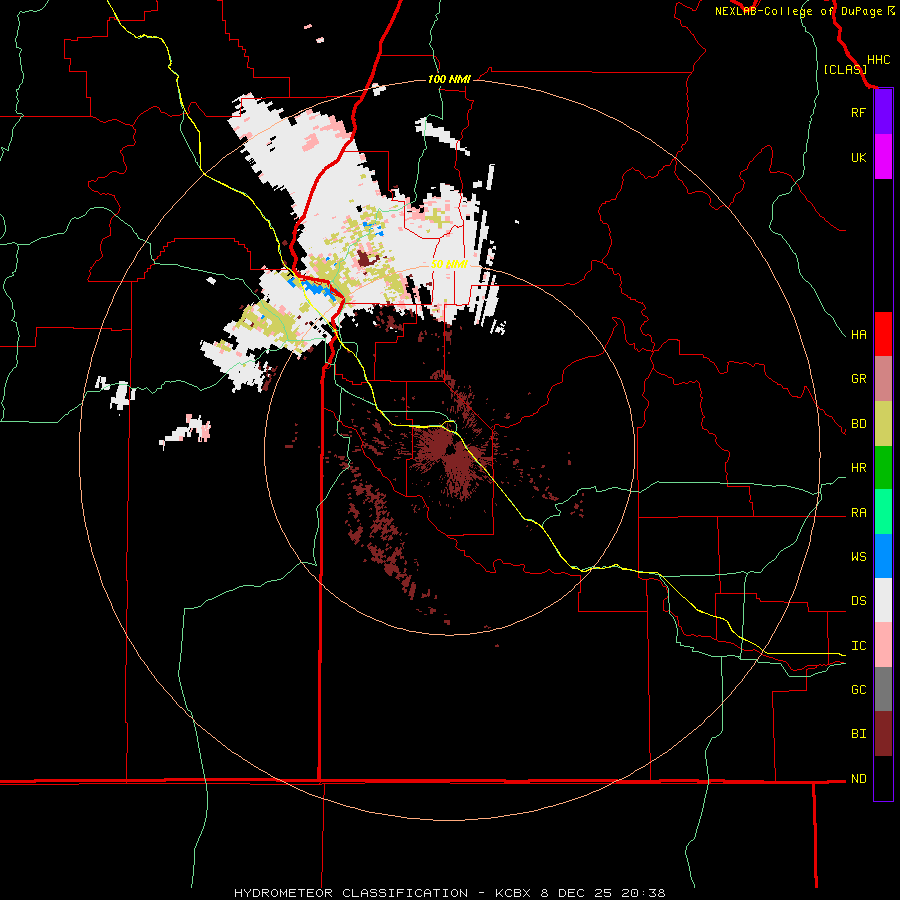Image resolution: width=900 pixels, height=900 pixels.
Task: Click the "[CLAS]" units label
Action: [x=845, y=69]
